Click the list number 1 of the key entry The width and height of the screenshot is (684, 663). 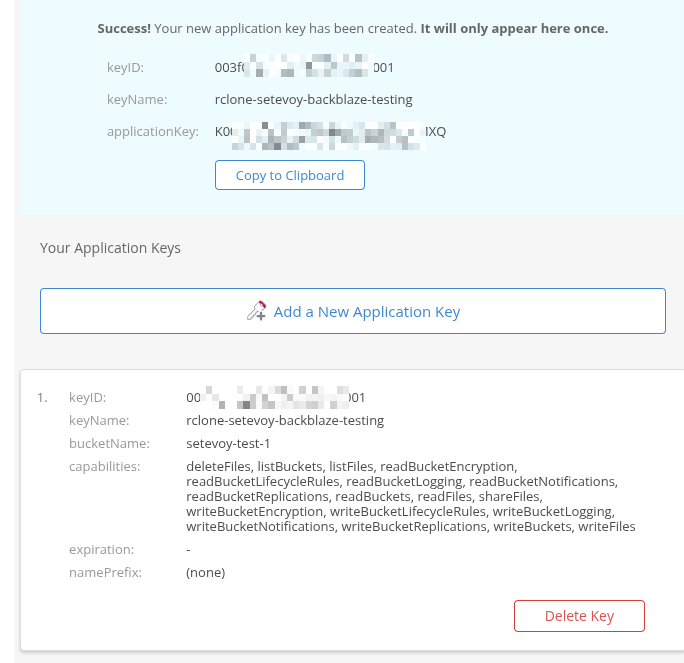pyautogui.click(x=42, y=397)
